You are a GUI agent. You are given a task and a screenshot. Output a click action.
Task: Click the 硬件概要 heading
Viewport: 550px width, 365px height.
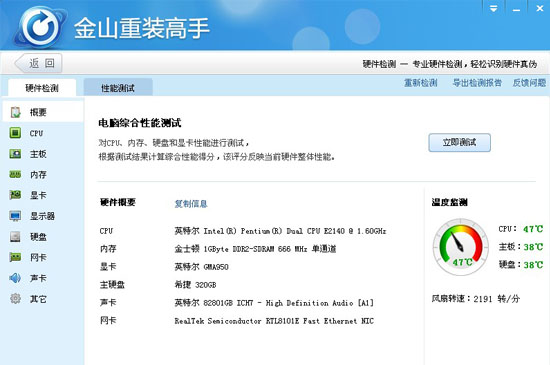tap(118, 202)
